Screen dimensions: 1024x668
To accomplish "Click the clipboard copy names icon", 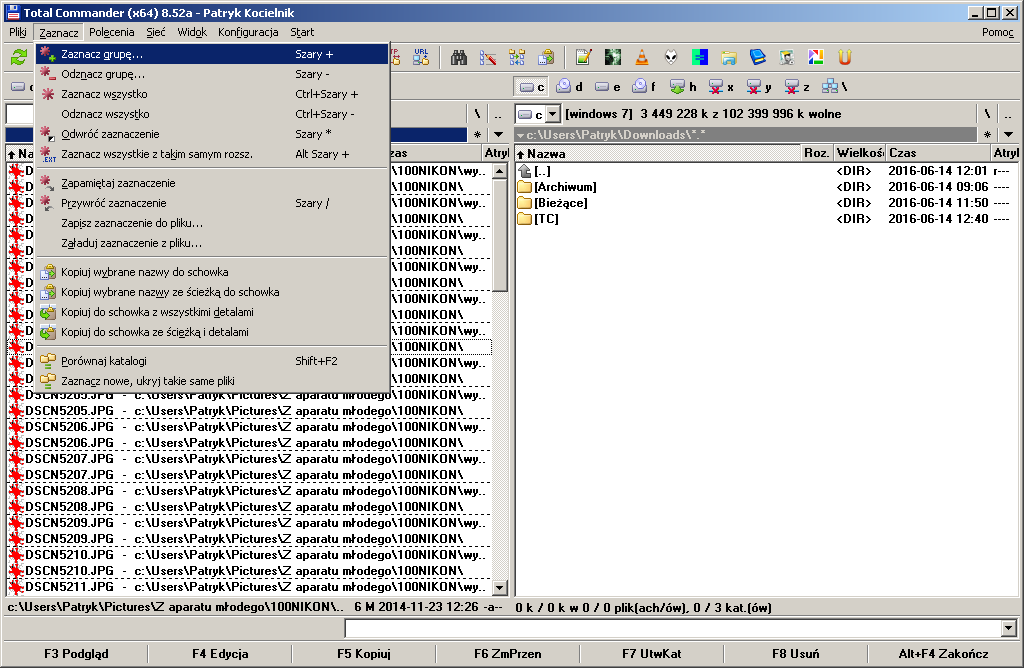I will tap(545, 57).
